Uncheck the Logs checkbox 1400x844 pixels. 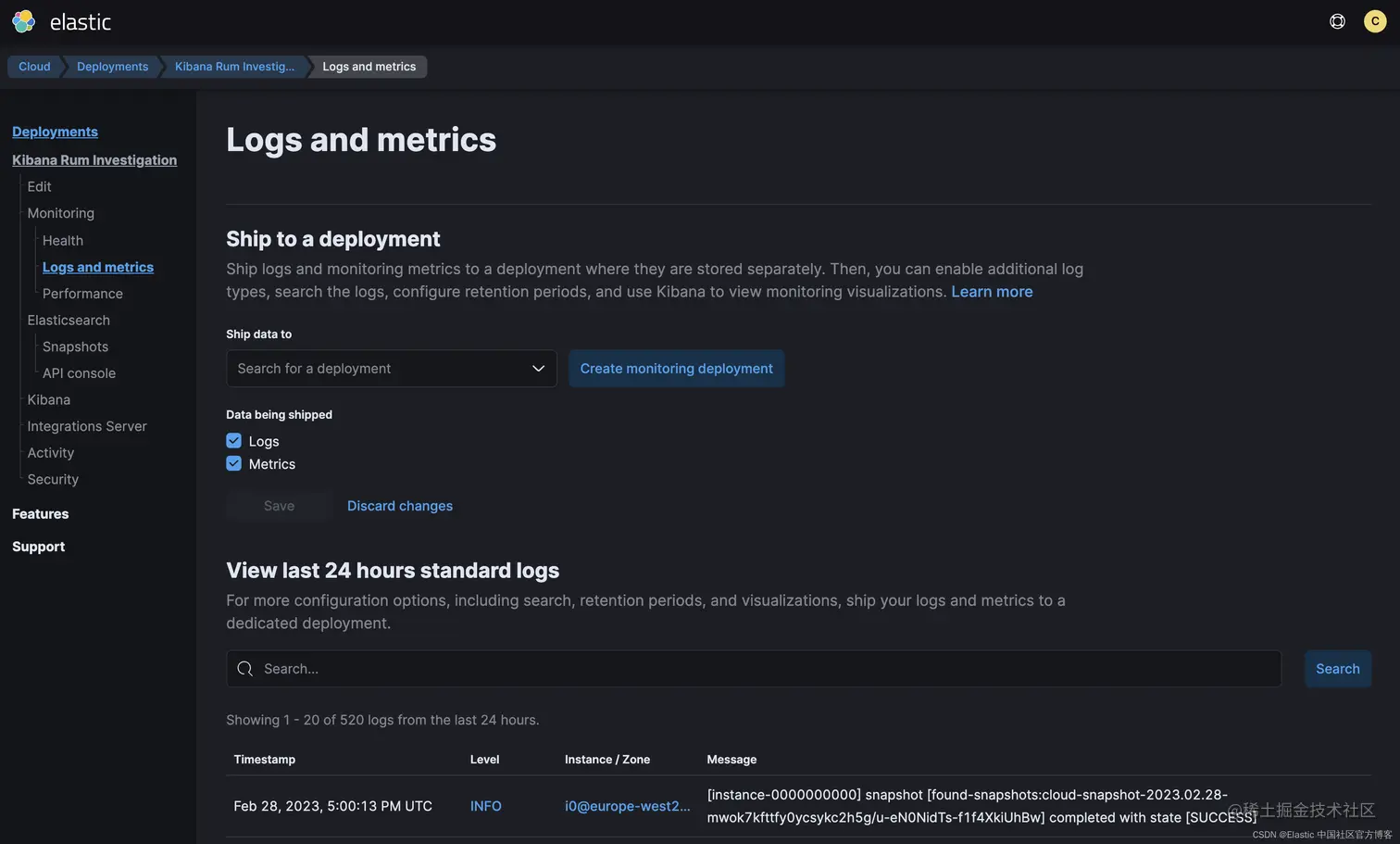click(x=234, y=441)
